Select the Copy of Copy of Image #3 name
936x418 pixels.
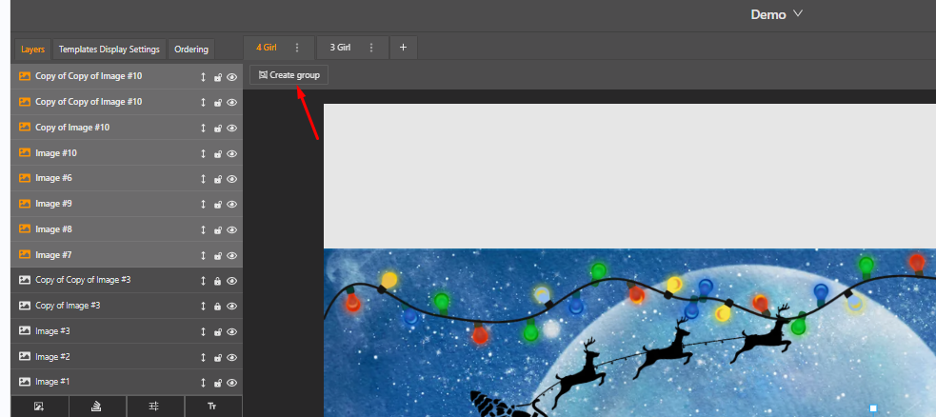pos(83,279)
